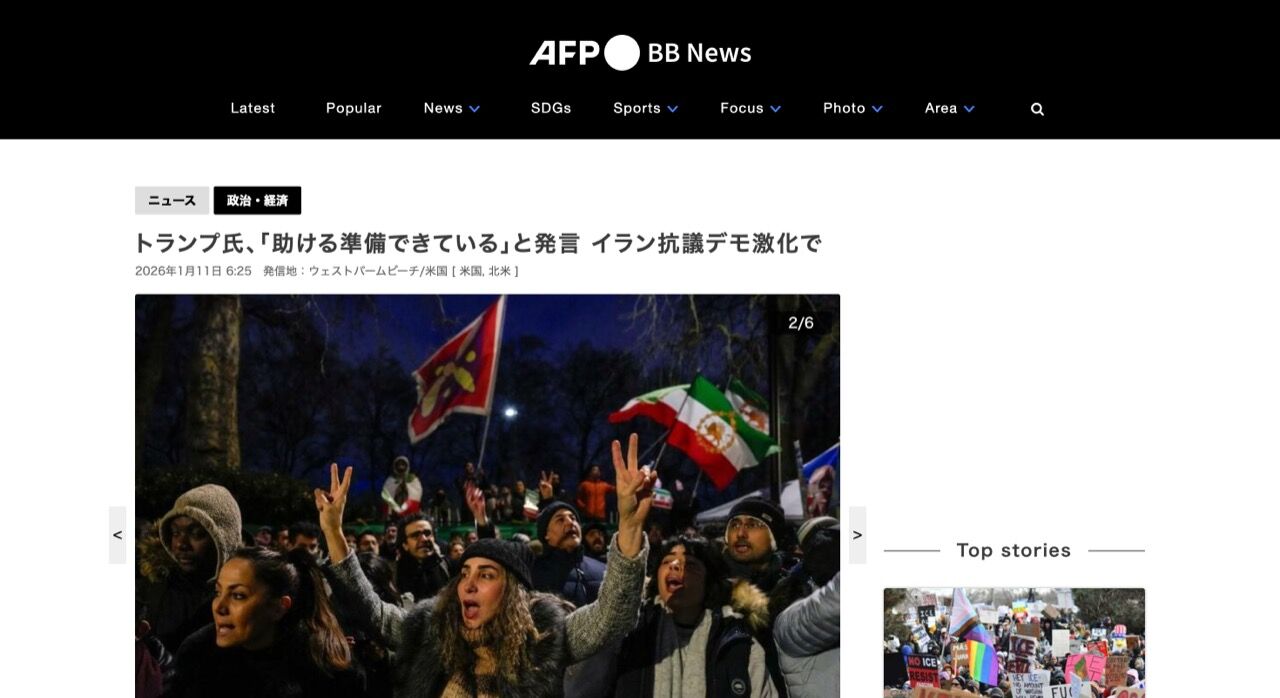Viewport: 1280px width, 698px height.
Task: Advance to next photo with right arrow
Action: point(857,535)
